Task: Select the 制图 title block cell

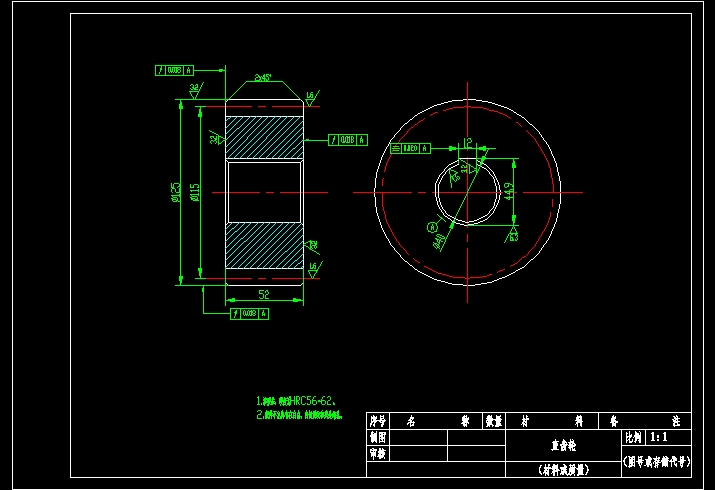Action: pos(378,438)
